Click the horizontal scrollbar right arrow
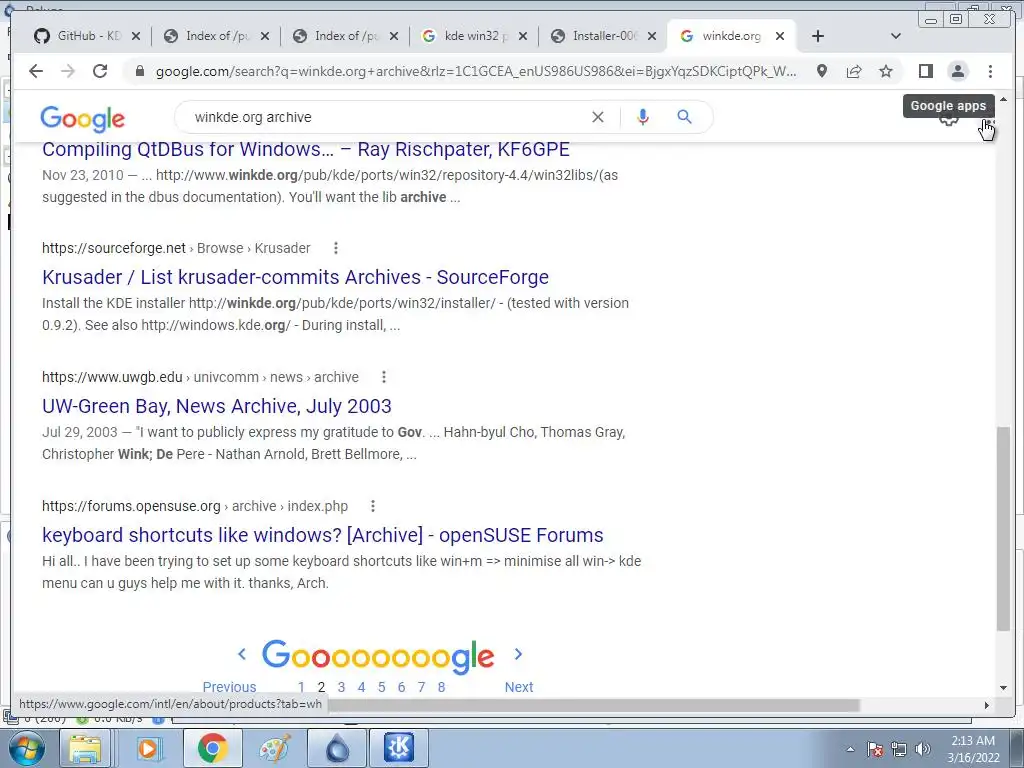Image resolution: width=1024 pixels, height=768 pixels. click(x=986, y=705)
